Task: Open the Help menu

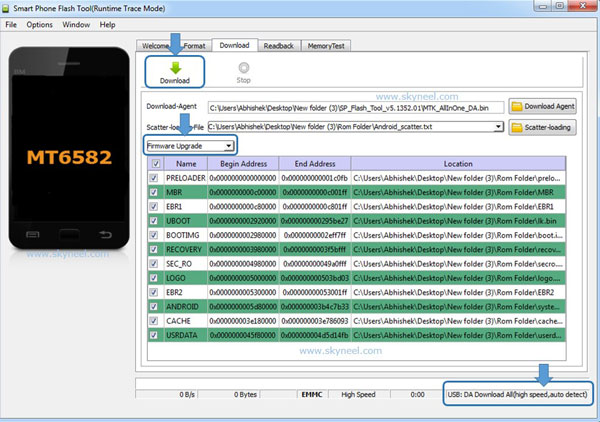Action: [108, 25]
